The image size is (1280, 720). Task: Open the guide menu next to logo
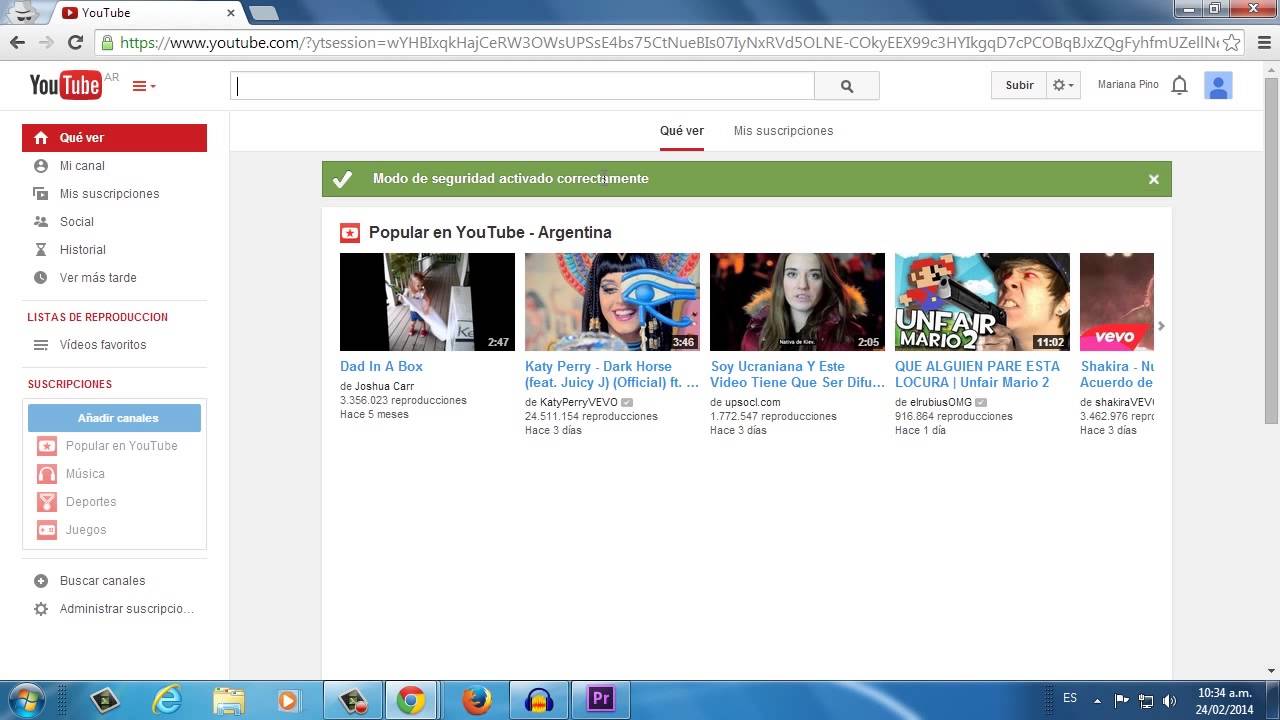click(144, 86)
